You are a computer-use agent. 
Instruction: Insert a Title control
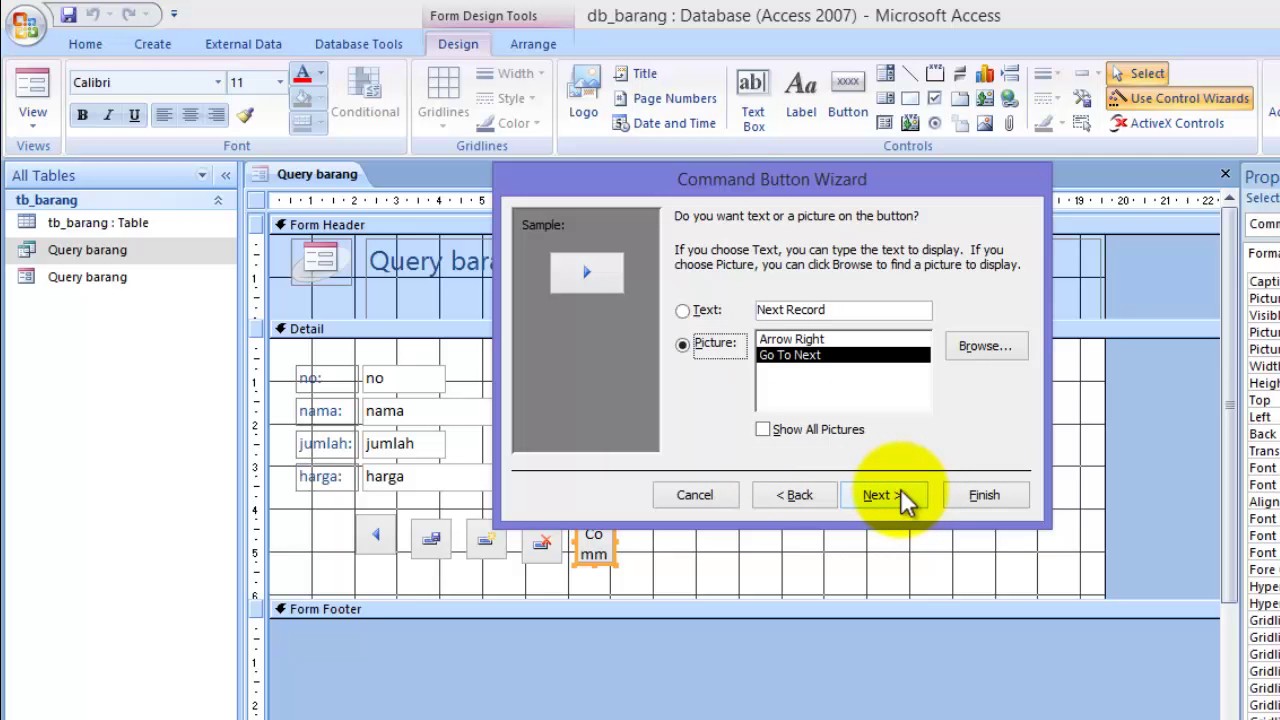(x=634, y=73)
